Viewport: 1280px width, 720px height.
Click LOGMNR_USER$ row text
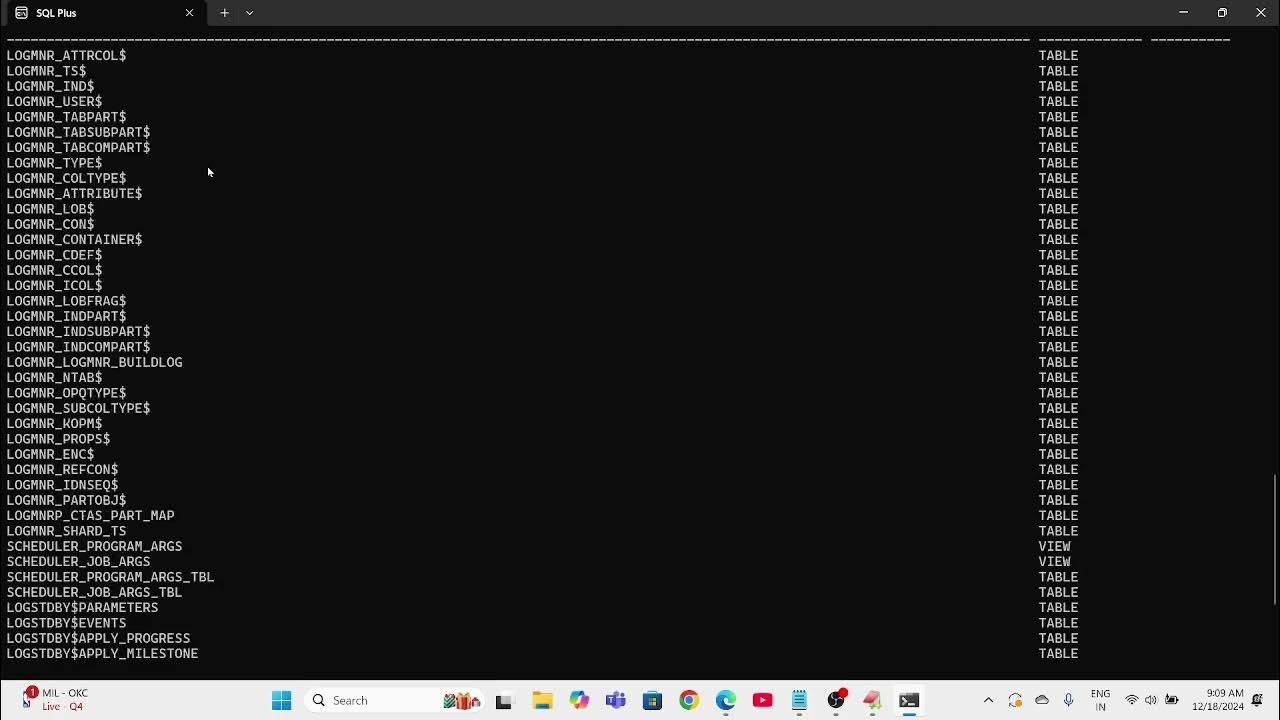click(54, 102)
